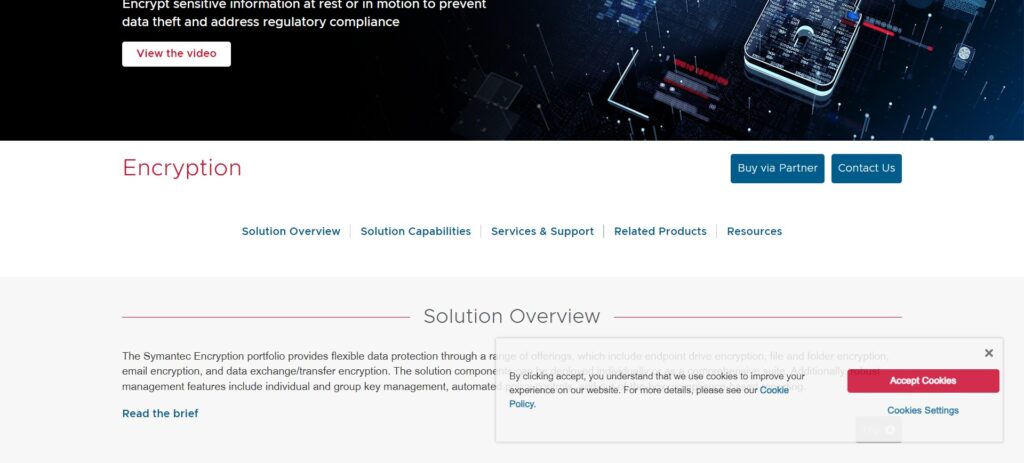
Task: Jump to Solution Overview section
Action: pos(291,231)
